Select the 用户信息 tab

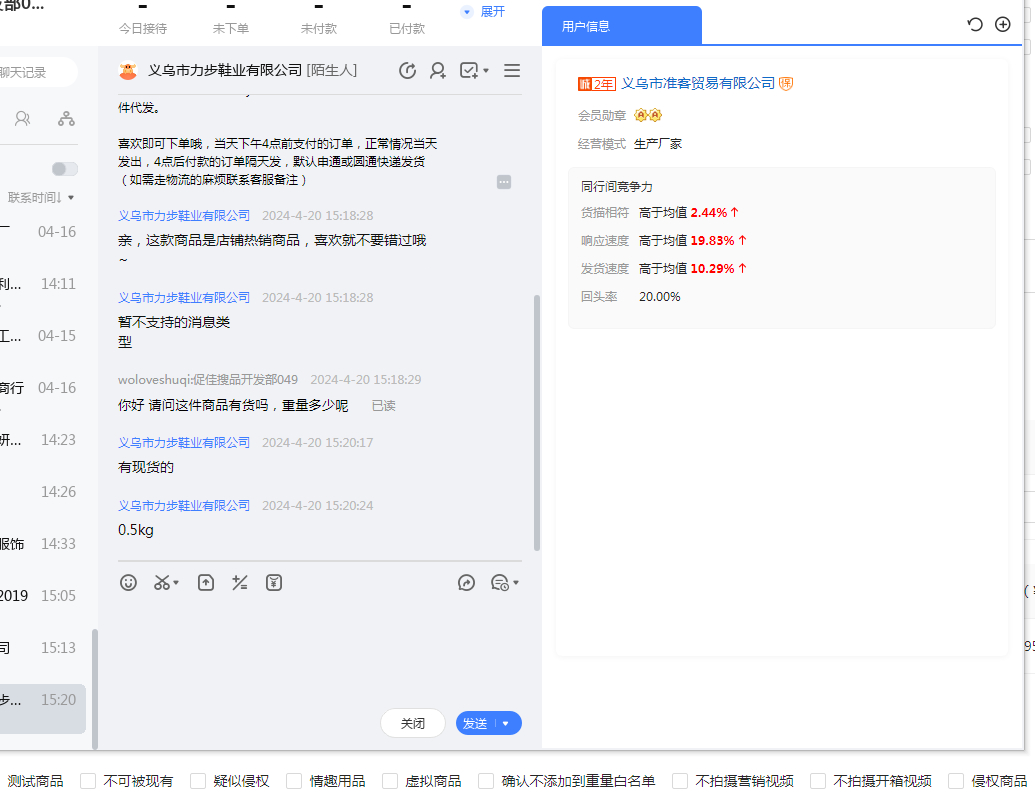click(586, 26)
